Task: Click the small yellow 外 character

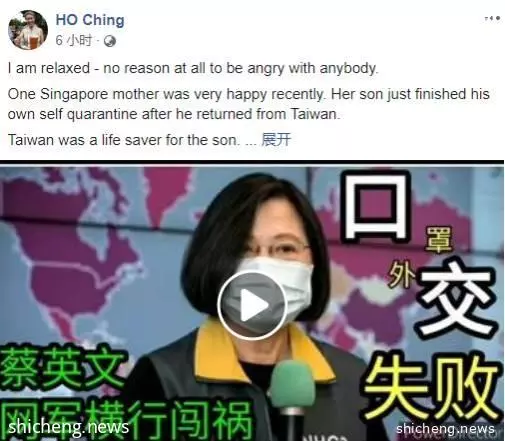Action: pyautogui.click(x=403, y=275)
